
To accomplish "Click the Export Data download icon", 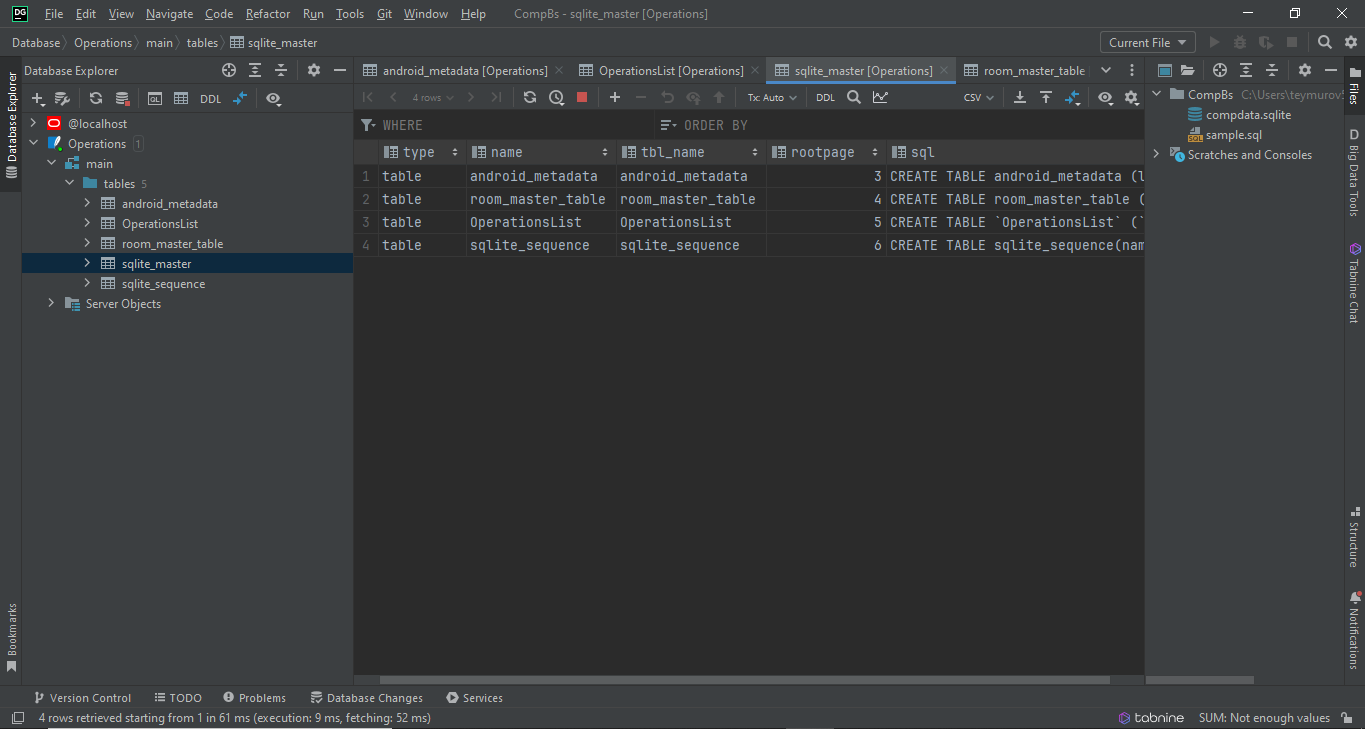I will [1020, 97].
